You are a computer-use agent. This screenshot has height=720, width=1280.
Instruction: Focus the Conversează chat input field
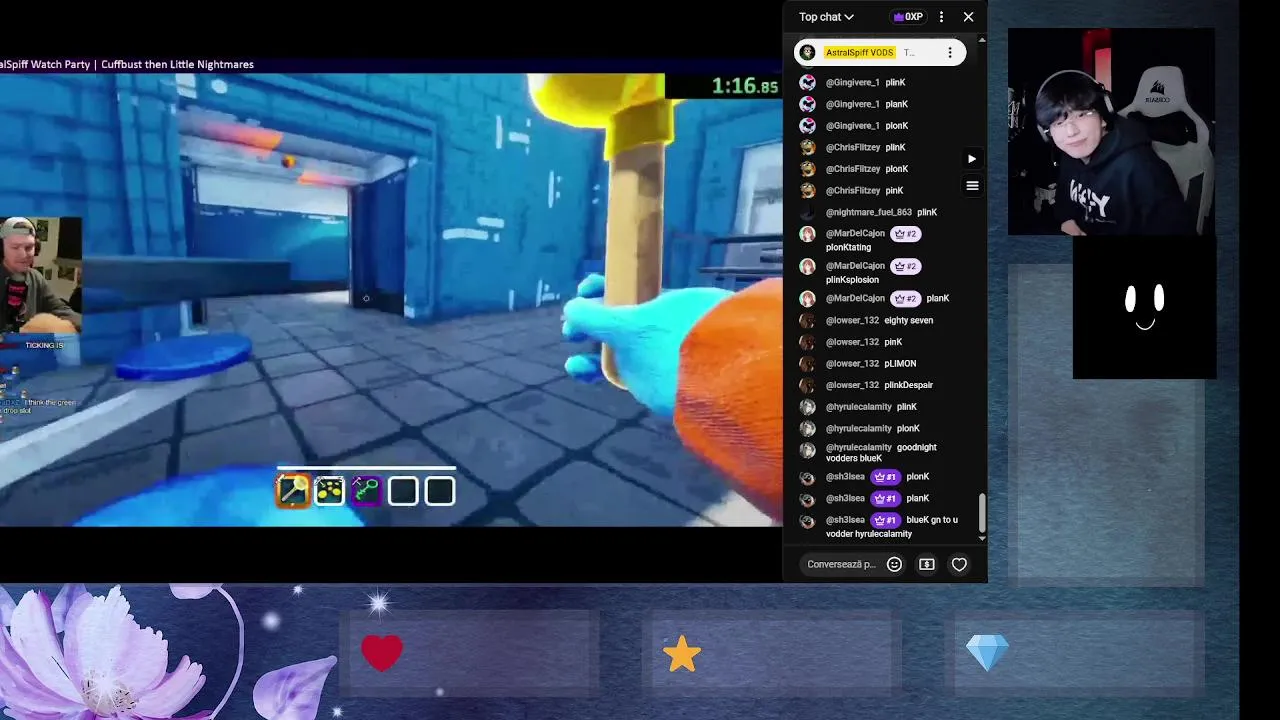tap(842, 564)
